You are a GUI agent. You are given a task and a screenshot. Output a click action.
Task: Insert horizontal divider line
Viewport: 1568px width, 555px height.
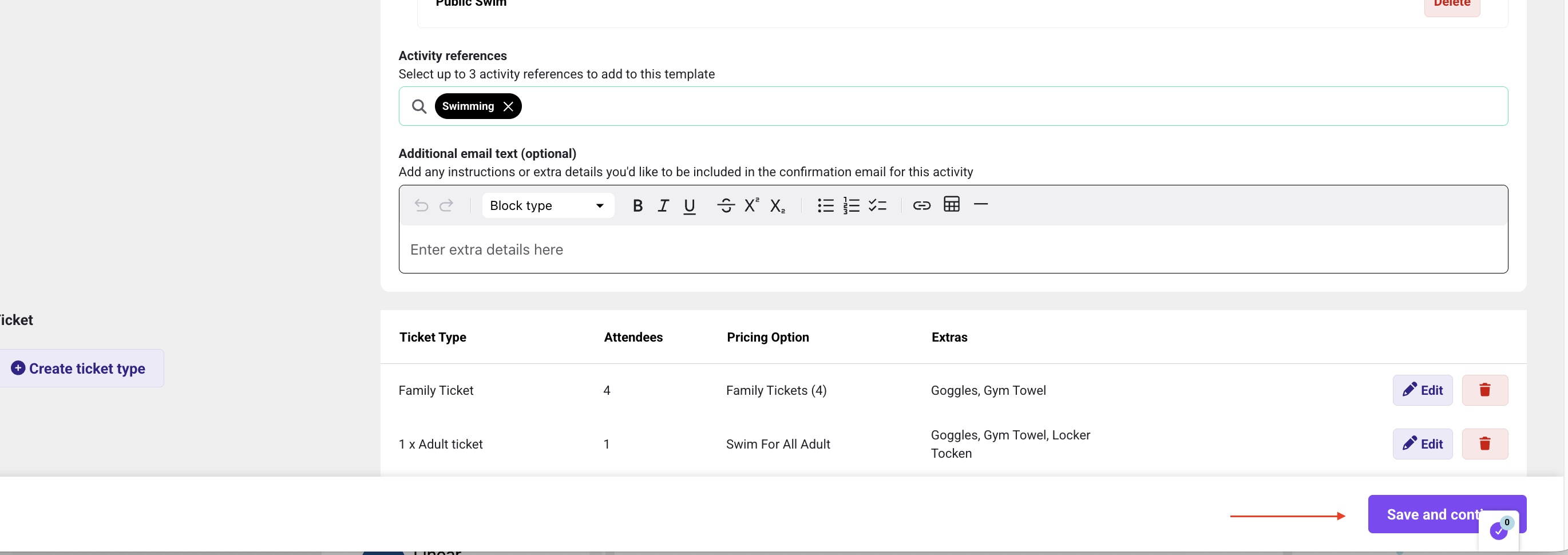coord(980,204)
